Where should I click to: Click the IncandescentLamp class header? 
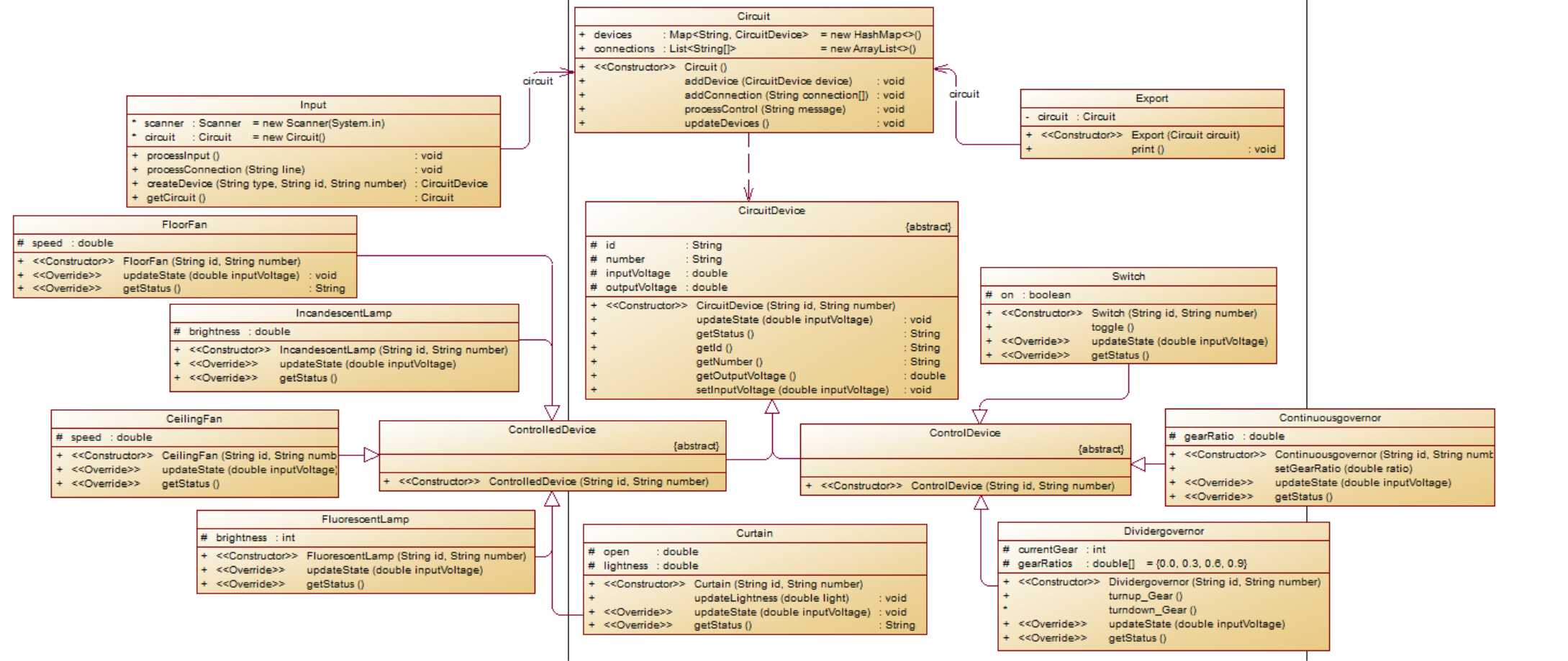pos(344,313)
